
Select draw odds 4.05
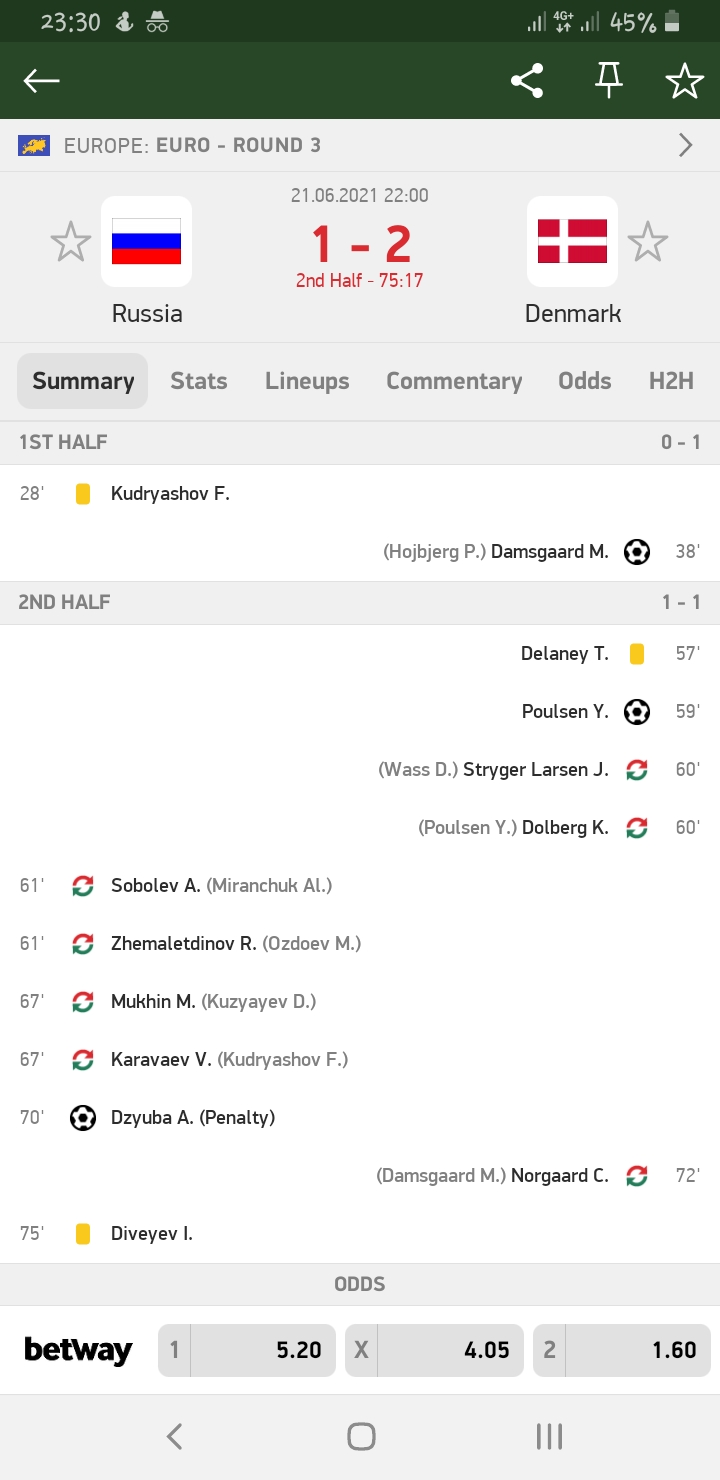pos(434,1351)
